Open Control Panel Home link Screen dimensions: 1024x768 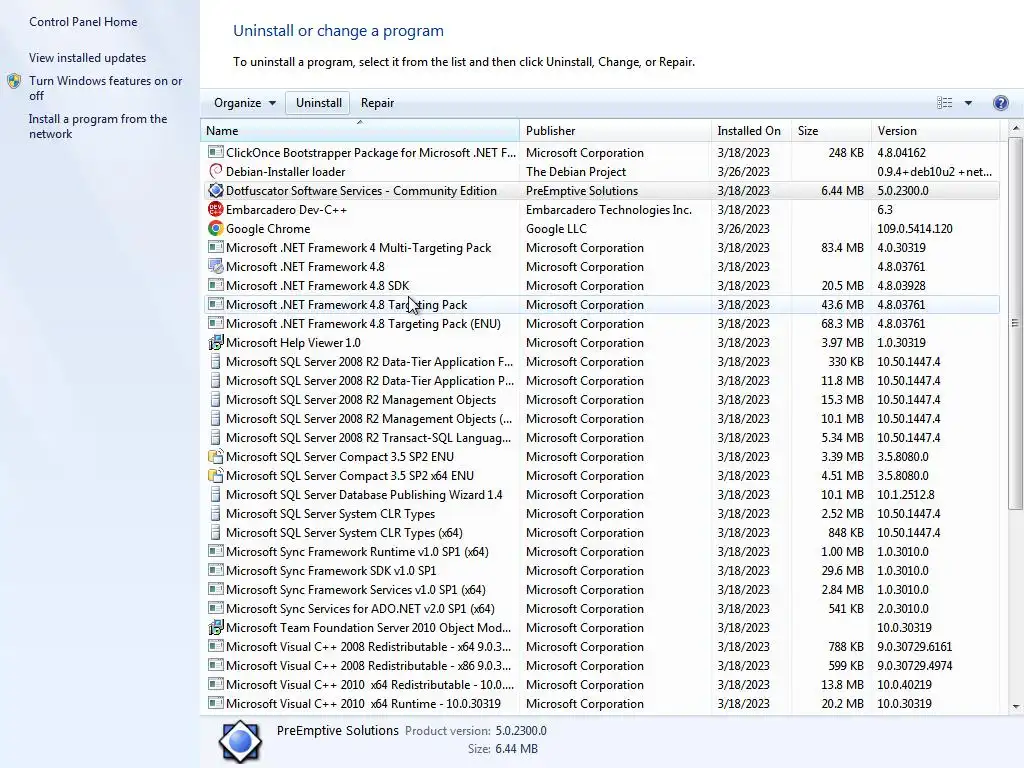click(x=83, y=22)
